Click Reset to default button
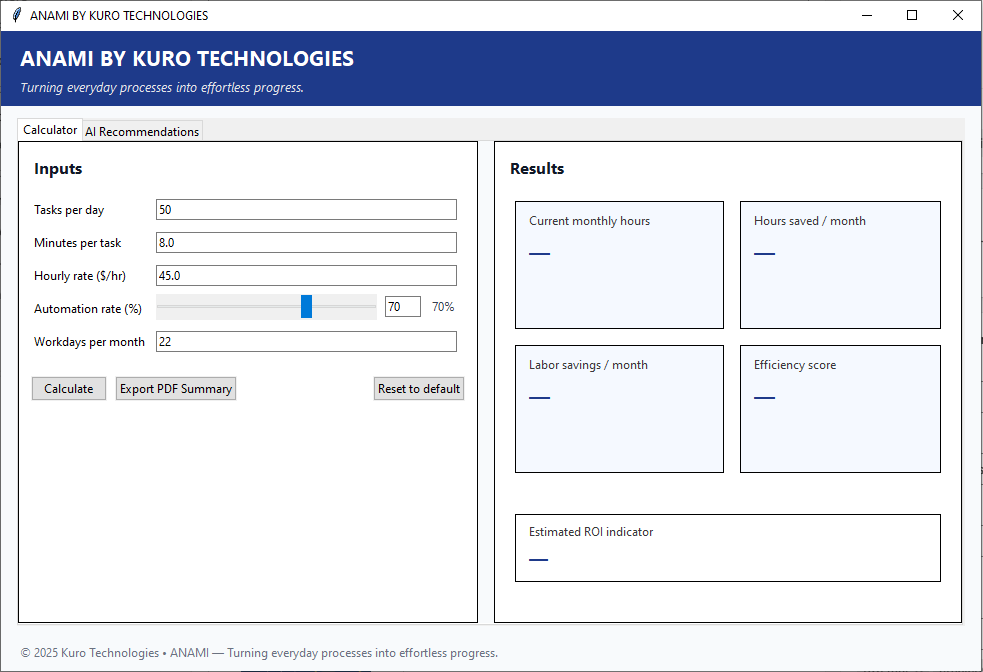The height and width of the screenshot is (672, 983). point(419,389)
